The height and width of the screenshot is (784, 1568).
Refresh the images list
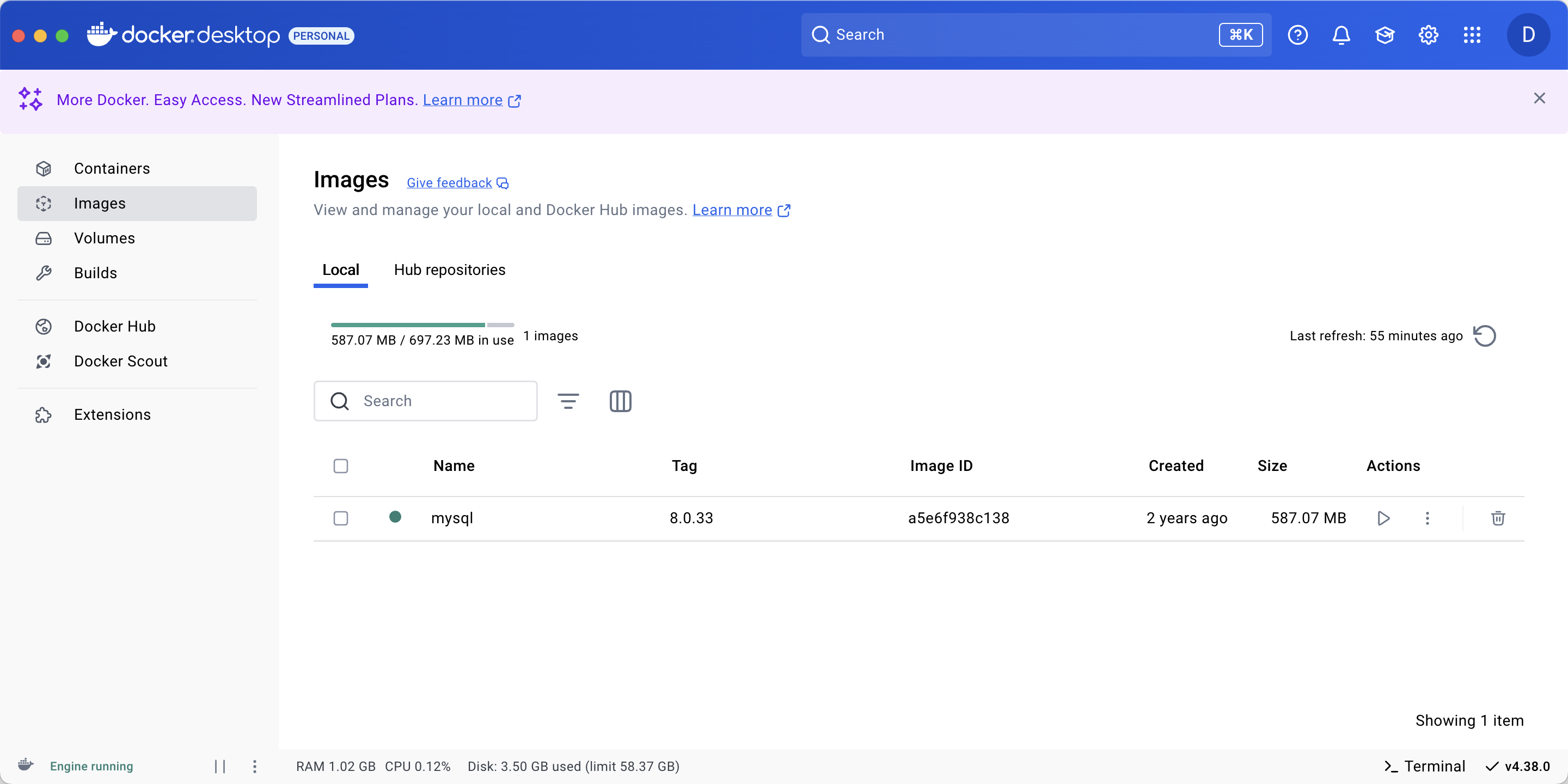pos(1484,336)
